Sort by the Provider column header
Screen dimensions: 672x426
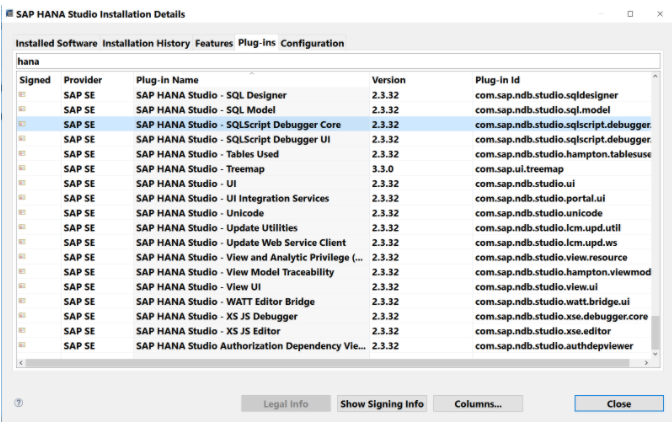[x=97, y=80]
